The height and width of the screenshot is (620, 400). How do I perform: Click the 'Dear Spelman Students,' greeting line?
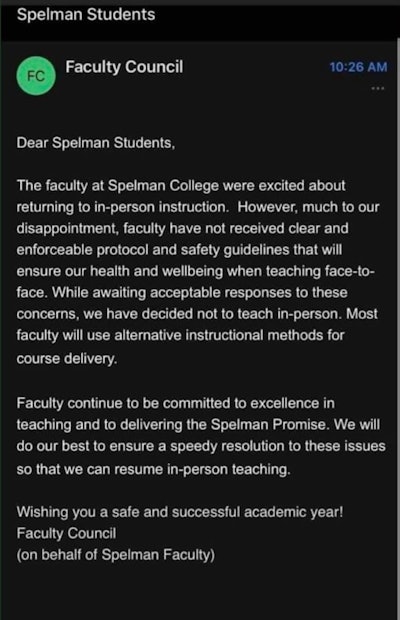[x=95, y=143]
